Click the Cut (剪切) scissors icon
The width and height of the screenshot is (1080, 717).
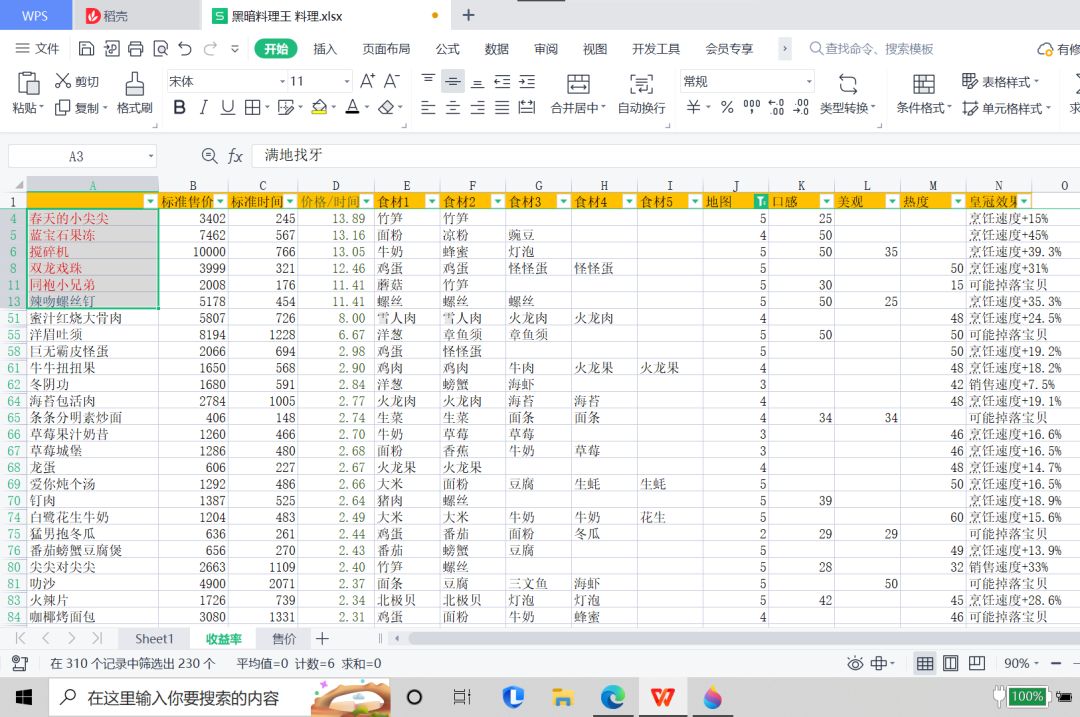(x=63, y=82)
